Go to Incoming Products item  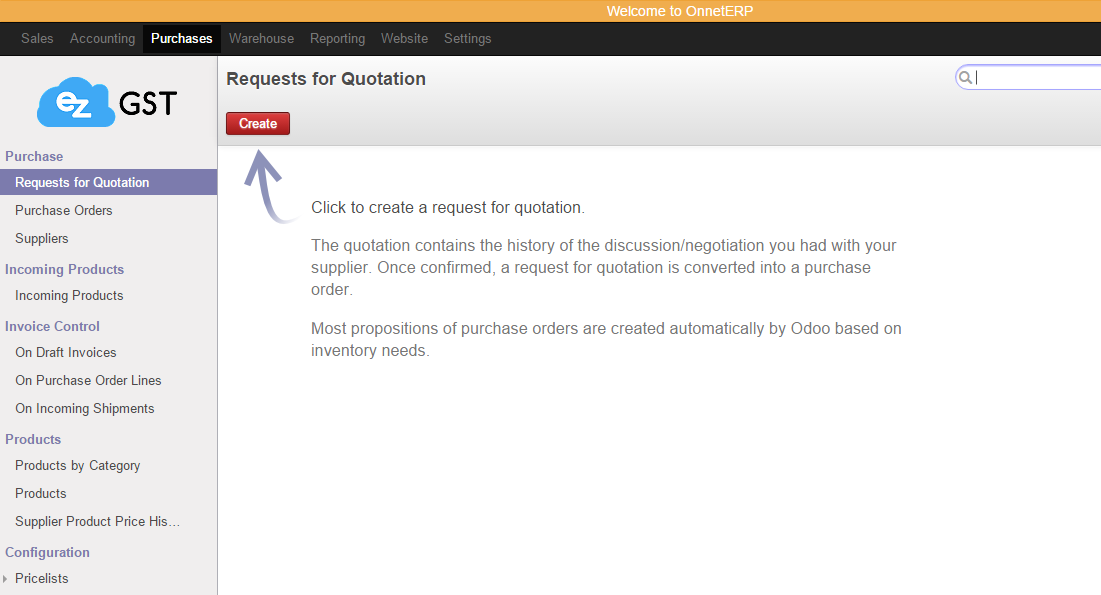69,296
